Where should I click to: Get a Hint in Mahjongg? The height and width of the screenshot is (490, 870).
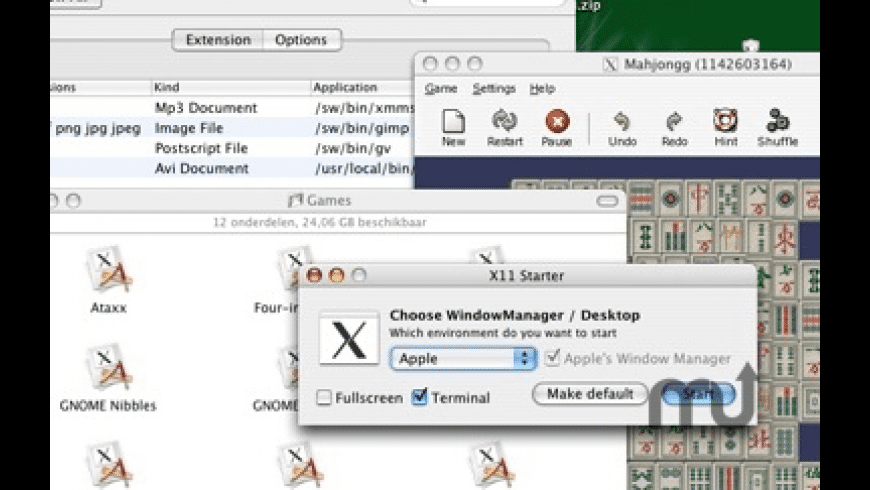click(725, 128)
